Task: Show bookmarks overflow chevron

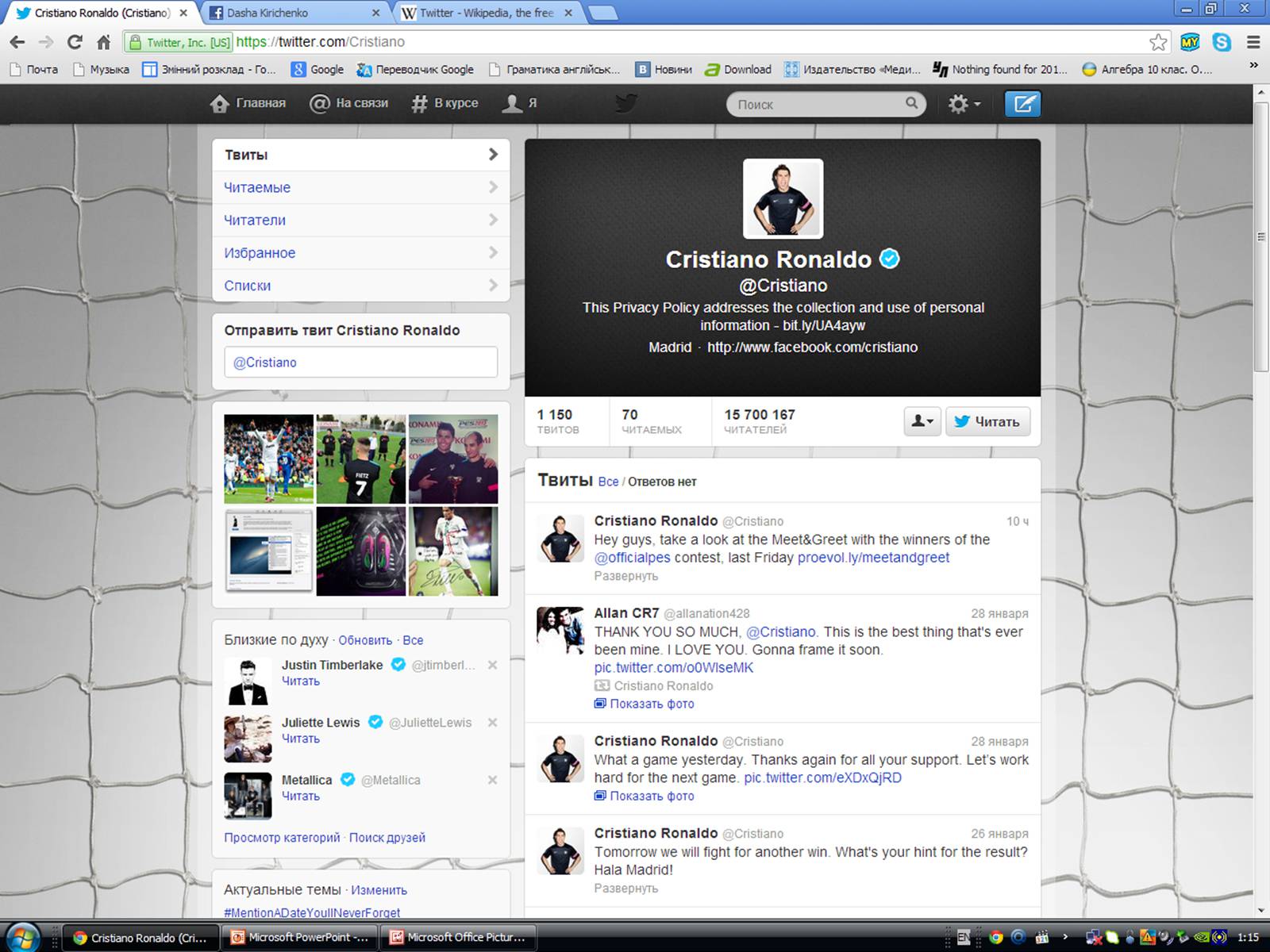Action: [x=1253, y=67]
